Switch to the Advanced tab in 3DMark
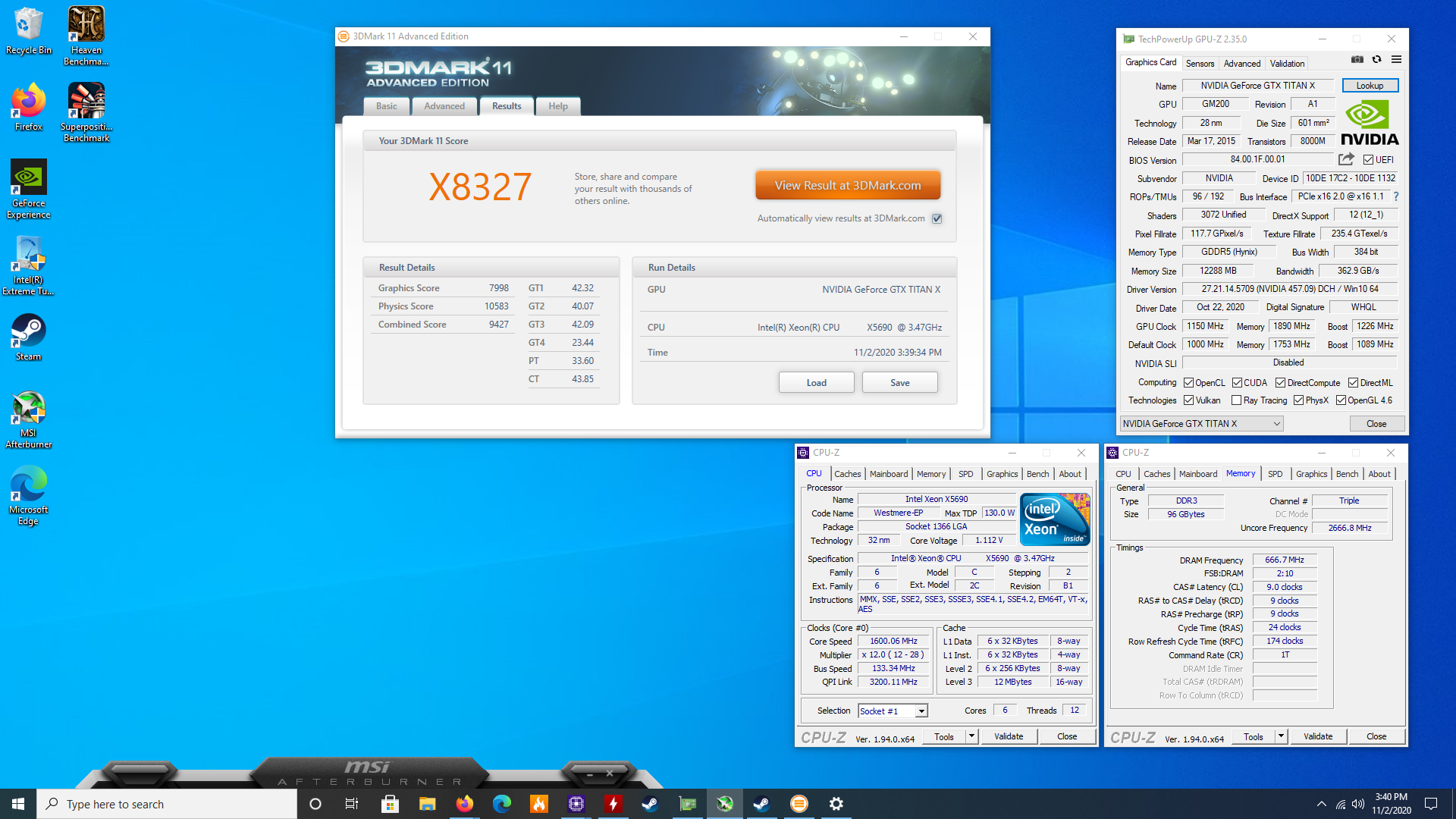This screenshot has height=819, width=1456. click(x=444, y=106)
